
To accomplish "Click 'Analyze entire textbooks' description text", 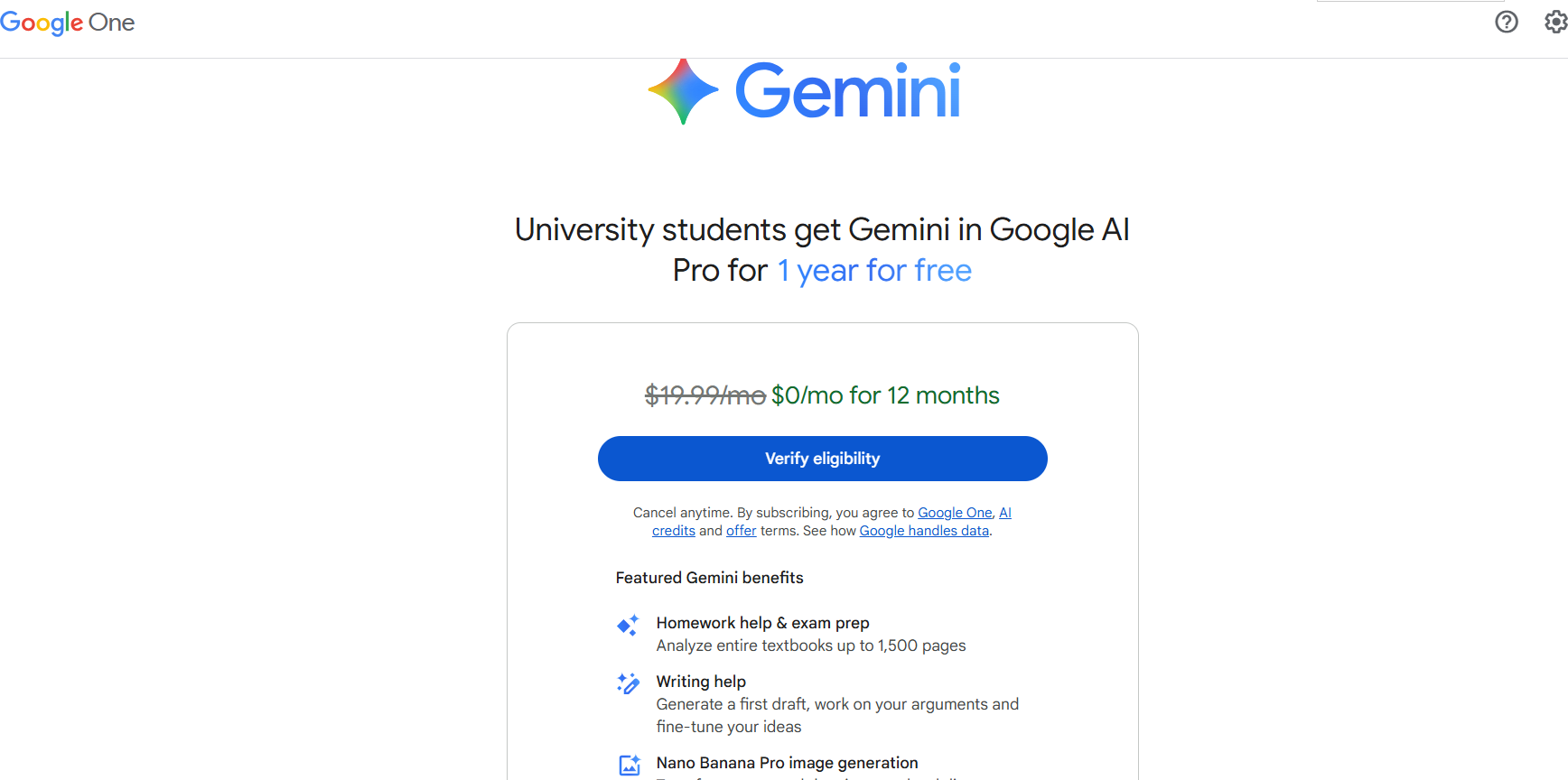I will pos(810,645).
